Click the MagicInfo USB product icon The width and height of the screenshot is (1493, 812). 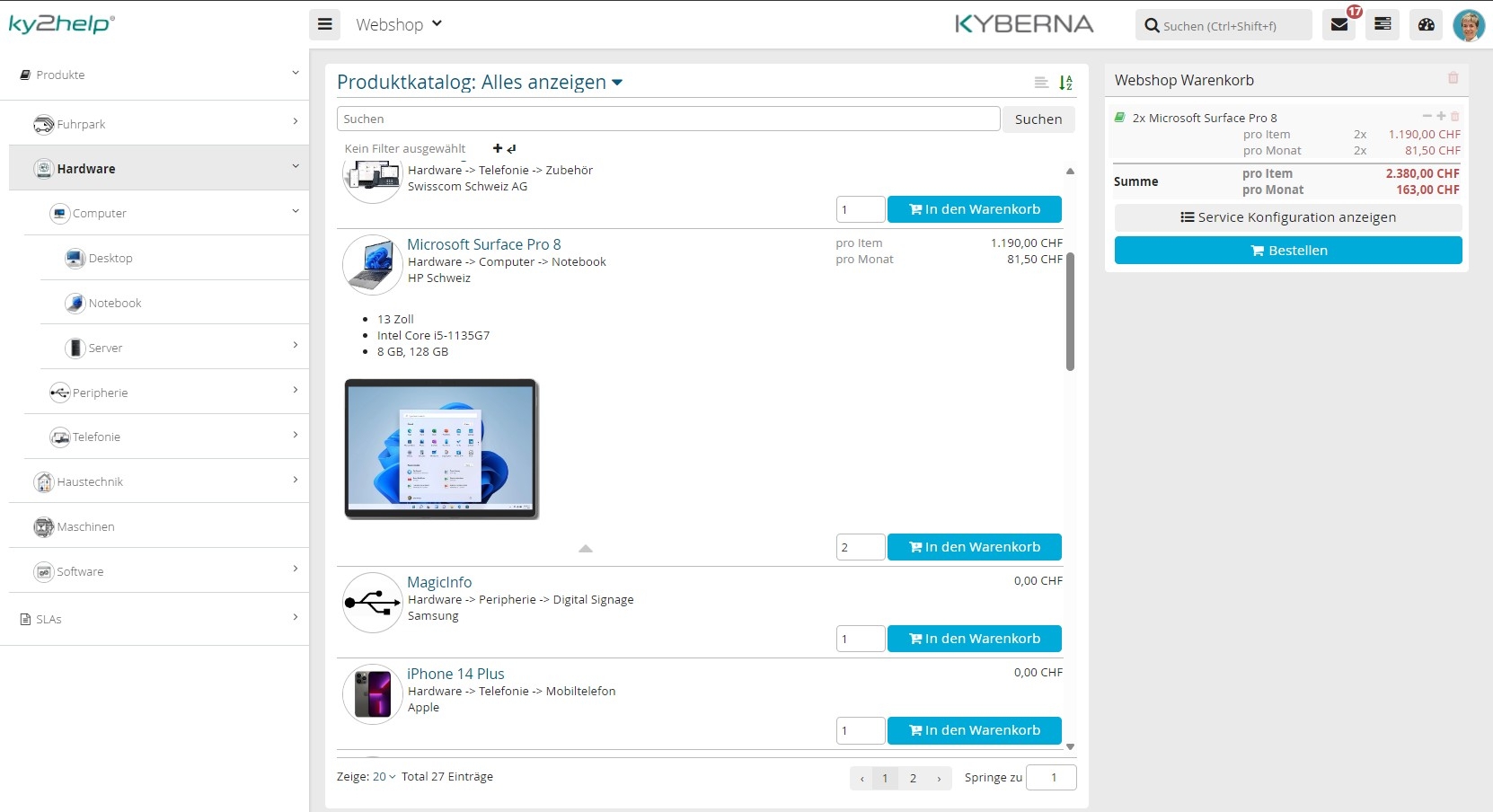point(373,603)
